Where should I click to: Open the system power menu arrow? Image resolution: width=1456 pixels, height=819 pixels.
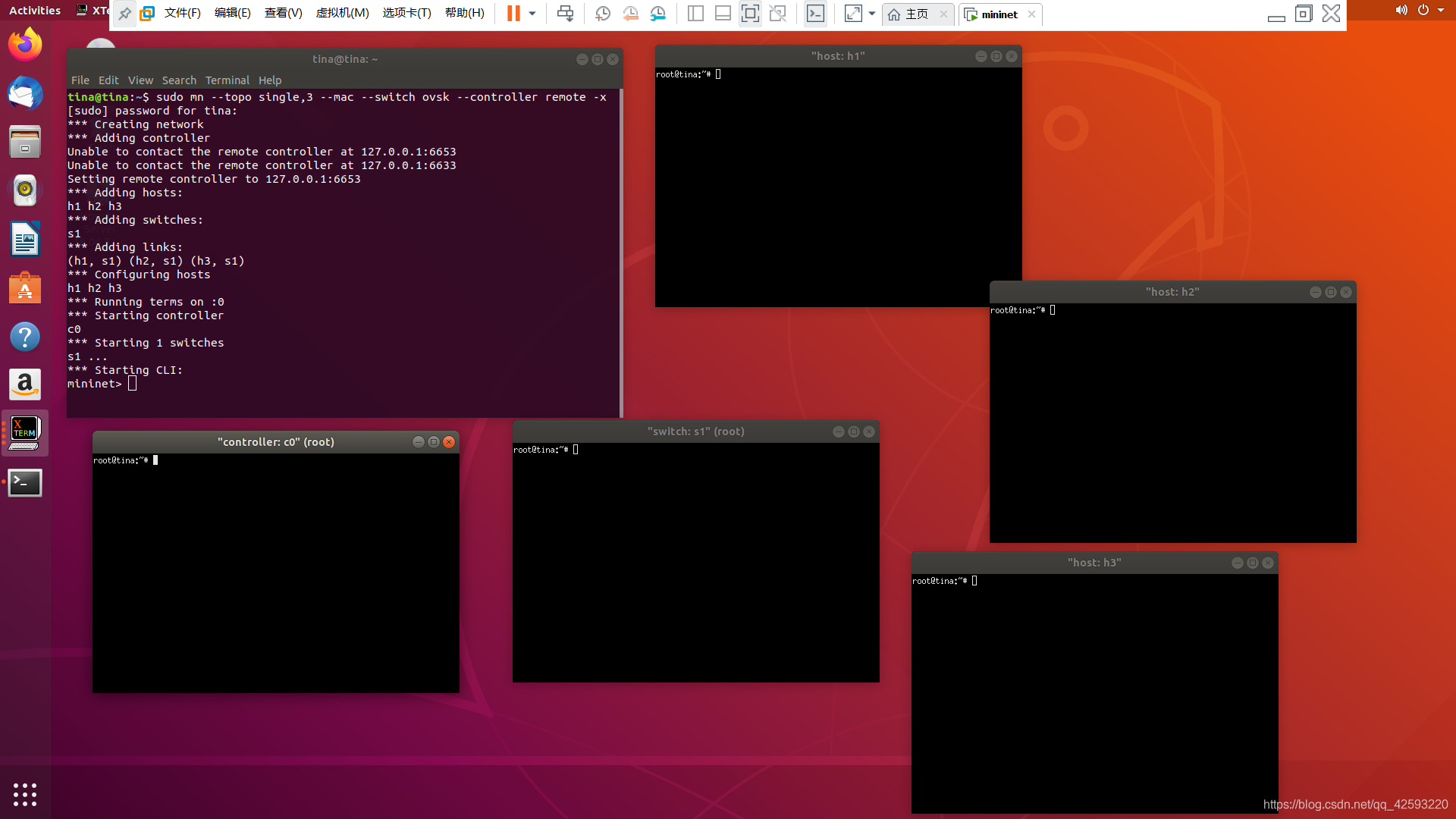[x=1441, y=11]
